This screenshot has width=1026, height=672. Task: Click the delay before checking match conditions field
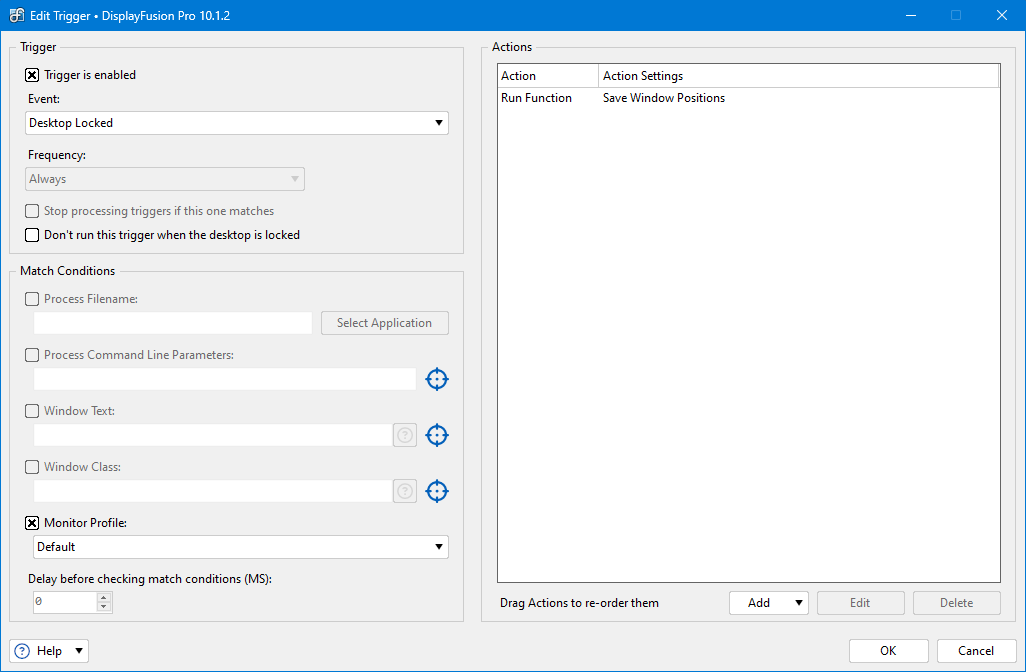64,602
